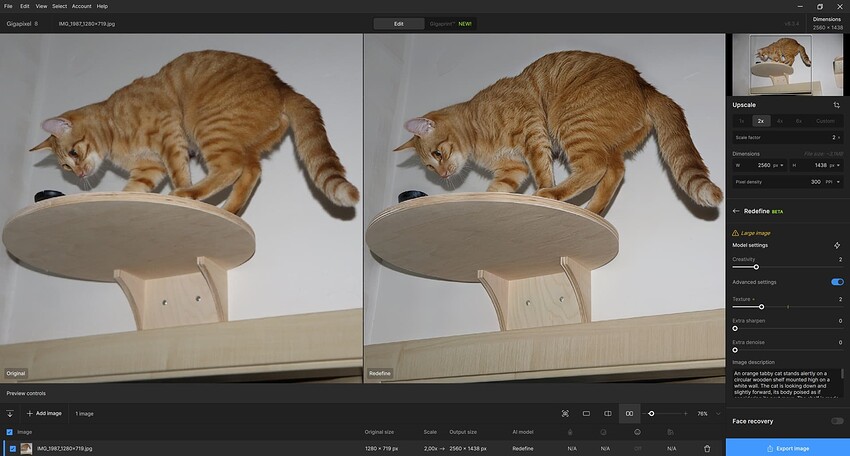The width and height of the screenshot is (850, 456).
Task: Open the width unit px dropdown
Action: (778, 165)
